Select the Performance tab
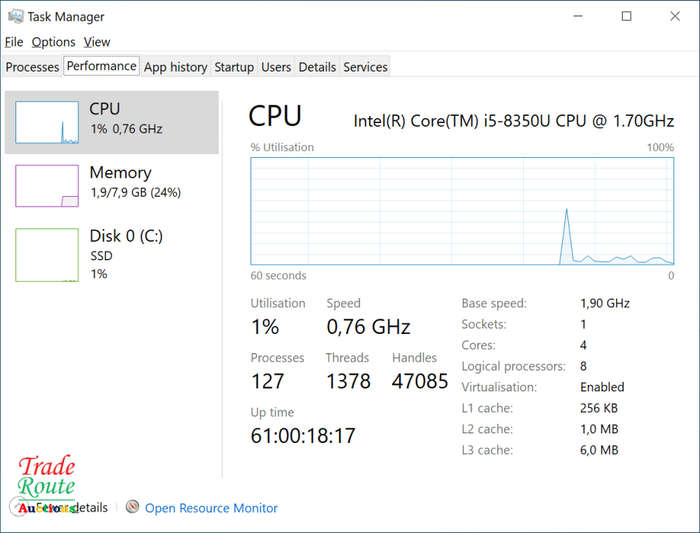 coord(101,66)
